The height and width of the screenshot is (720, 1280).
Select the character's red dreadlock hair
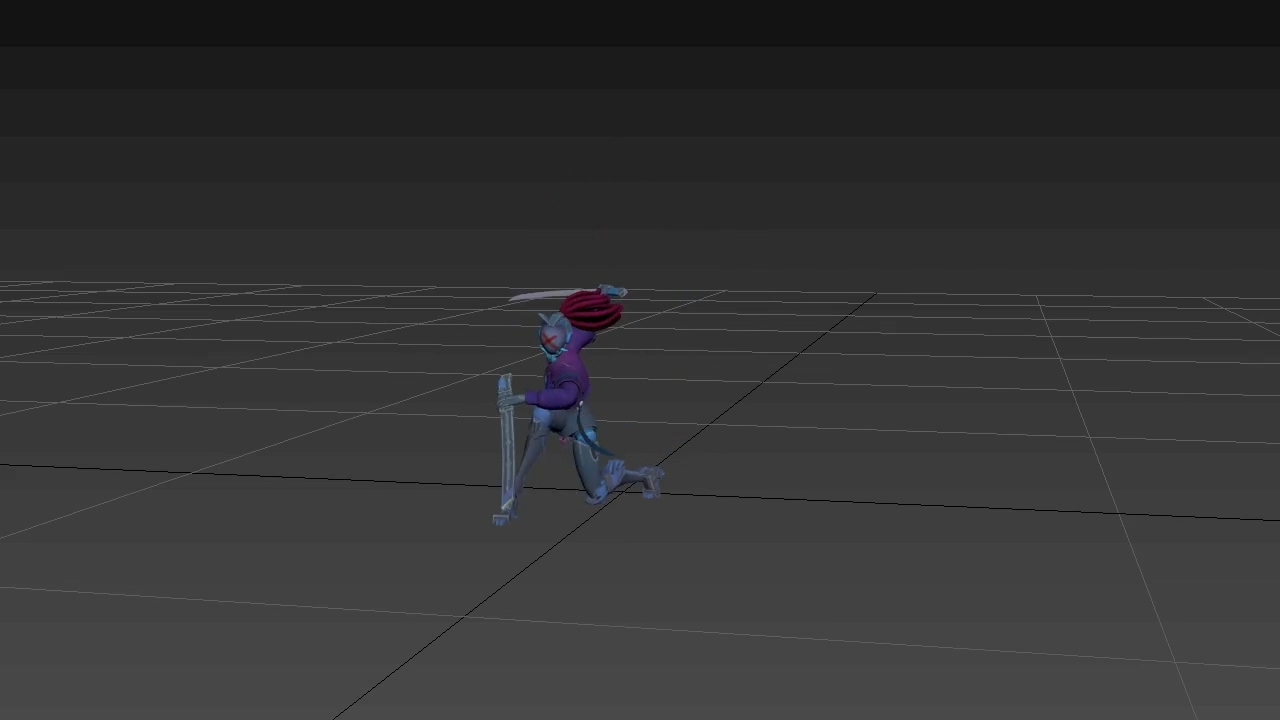(x=591, y=311)
